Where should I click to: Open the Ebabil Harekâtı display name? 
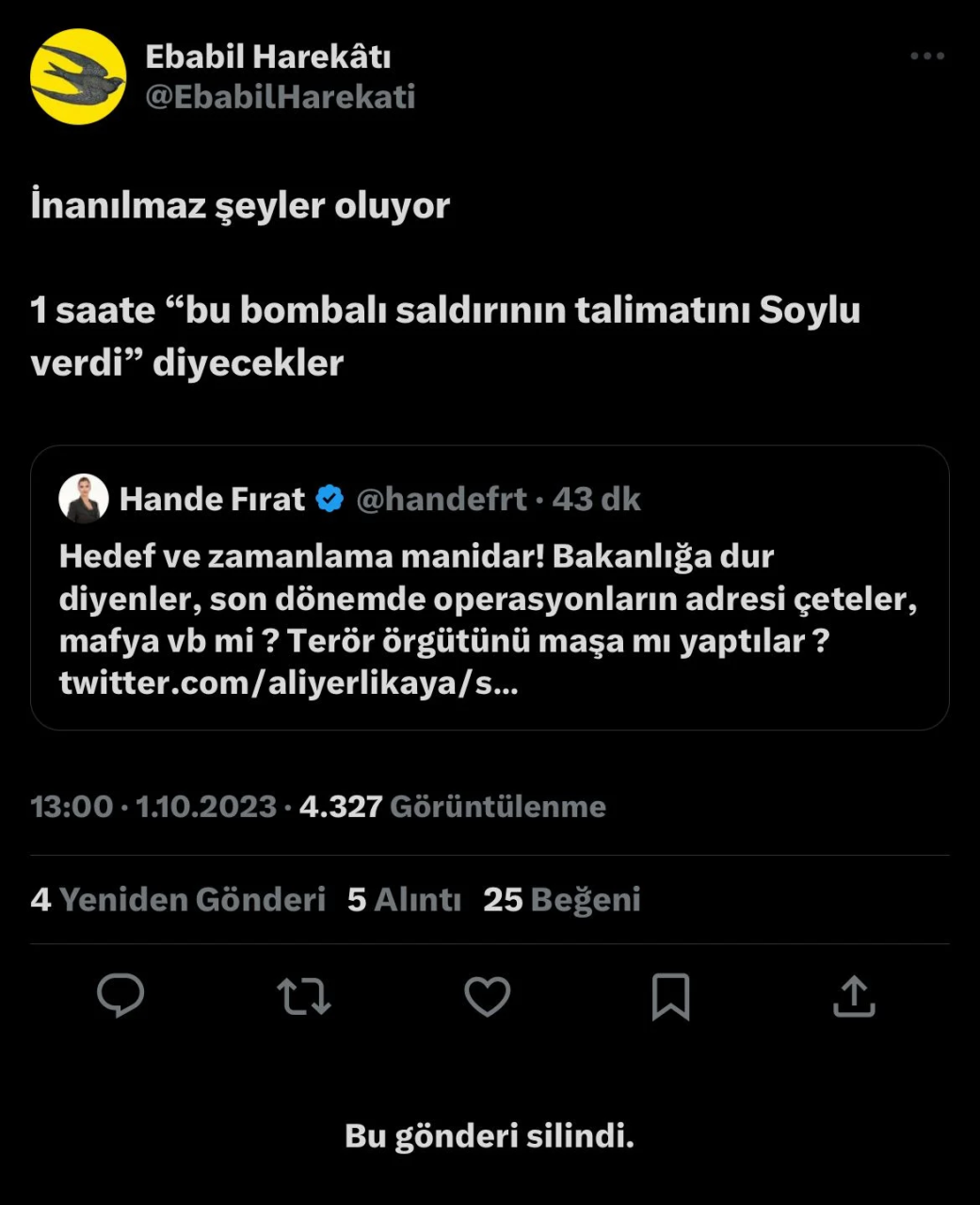(x=267, y=56)
